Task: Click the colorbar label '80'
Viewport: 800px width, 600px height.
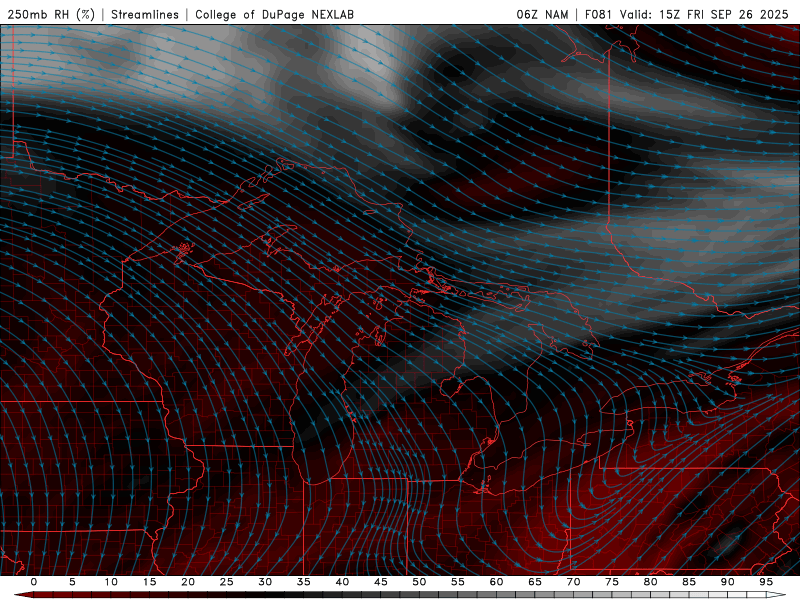Action: [651, 582]
